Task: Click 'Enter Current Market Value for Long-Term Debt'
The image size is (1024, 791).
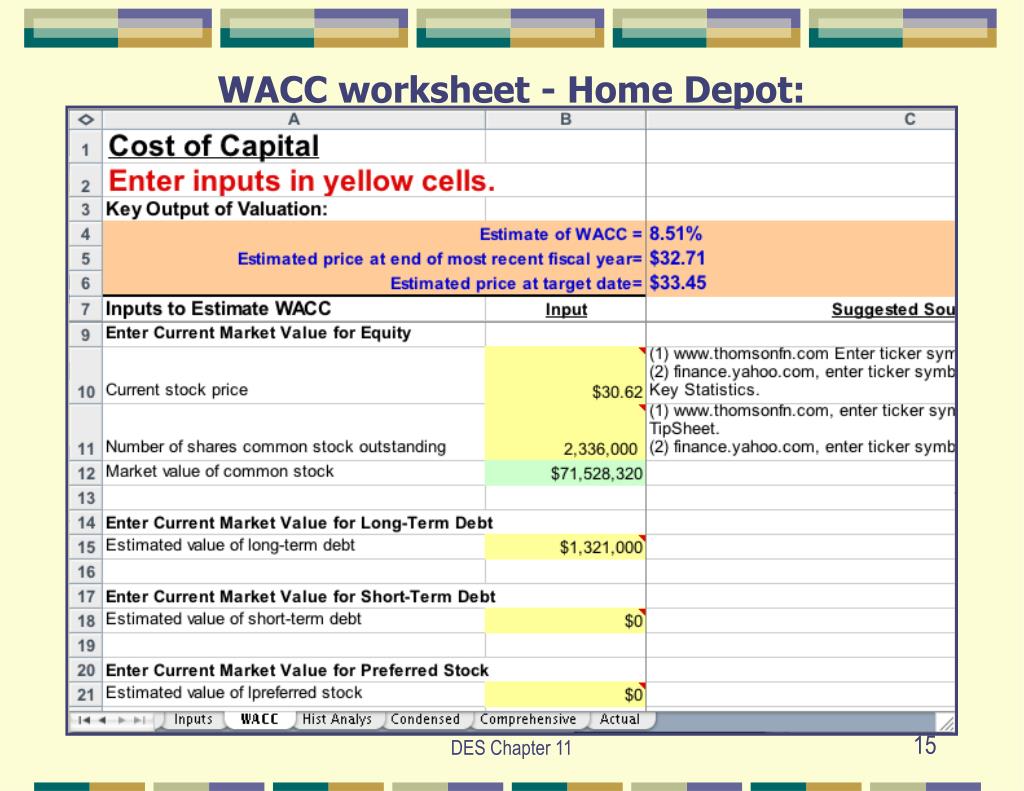Action: [x=299, y=523]
